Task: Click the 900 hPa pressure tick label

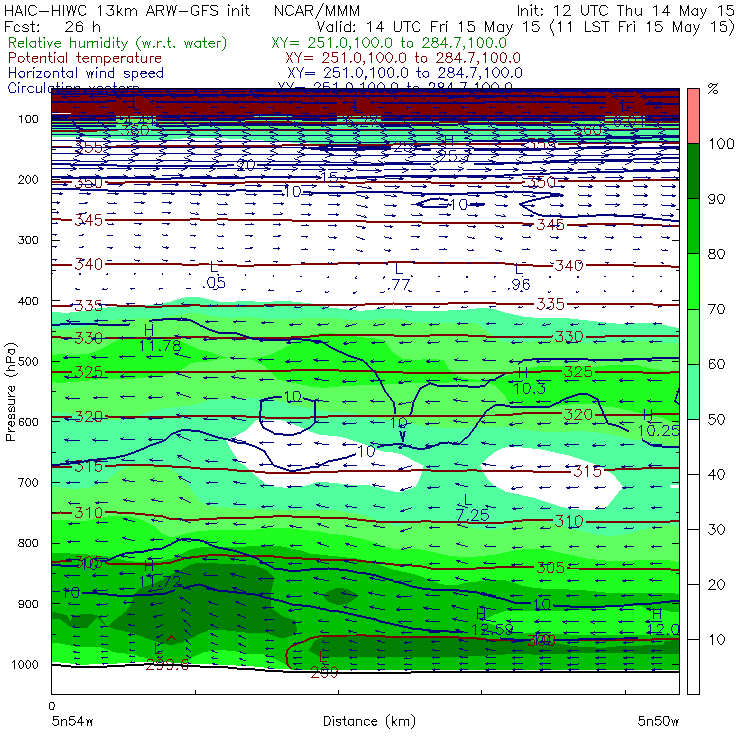Action: pyautogui.click(x=28, y=604)
